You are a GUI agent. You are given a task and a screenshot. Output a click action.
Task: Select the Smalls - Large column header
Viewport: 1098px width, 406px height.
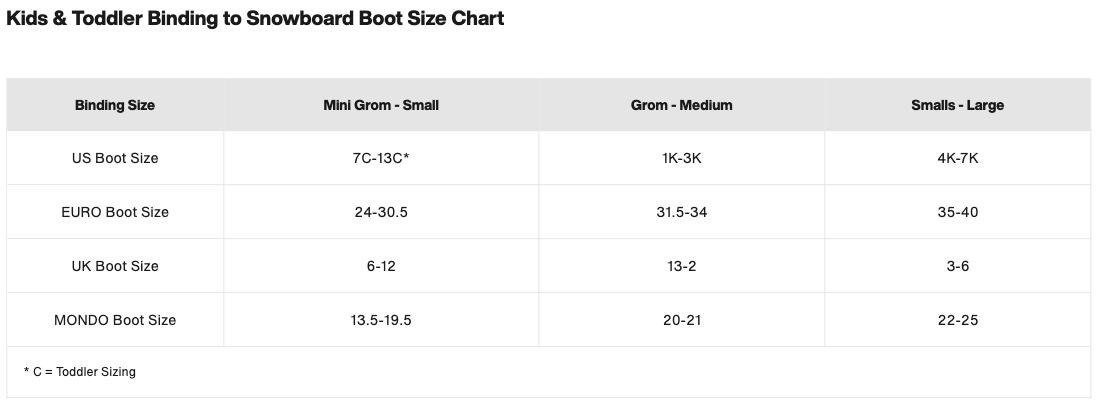coord(957,105)
